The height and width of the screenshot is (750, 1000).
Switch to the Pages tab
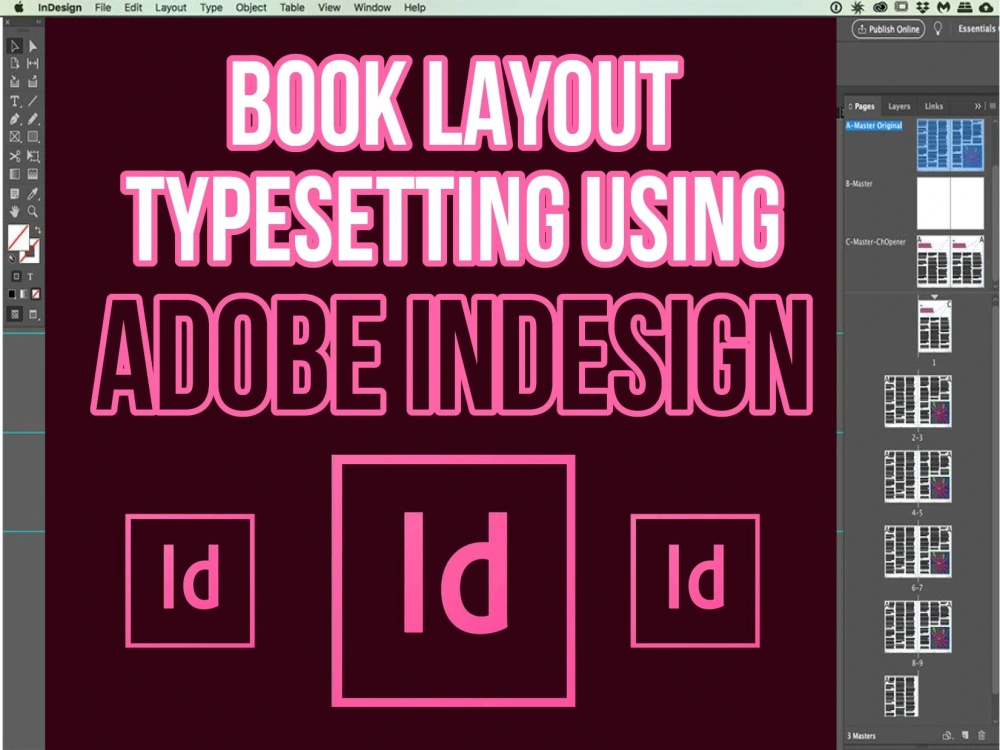[862, 107]
